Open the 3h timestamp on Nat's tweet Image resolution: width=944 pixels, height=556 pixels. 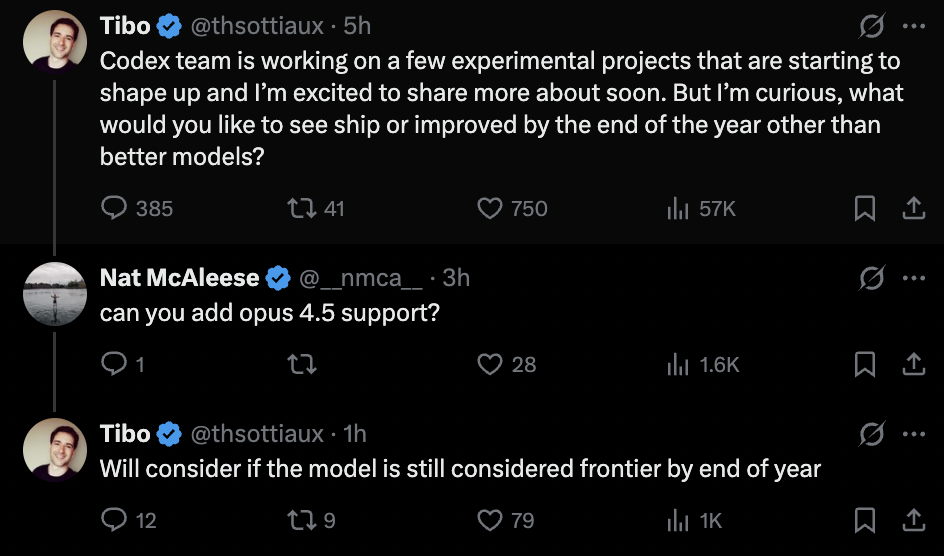click(x=456, y=277)
